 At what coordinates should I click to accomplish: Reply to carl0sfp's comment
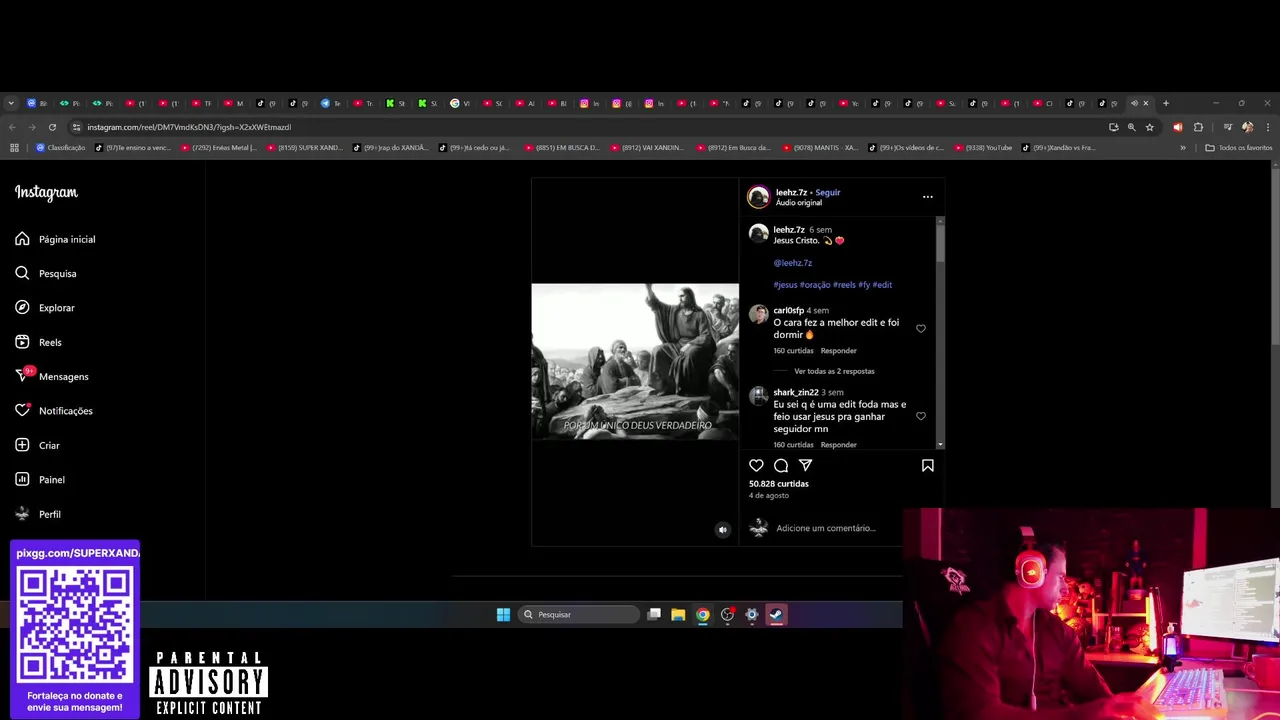tap(838, 351)
